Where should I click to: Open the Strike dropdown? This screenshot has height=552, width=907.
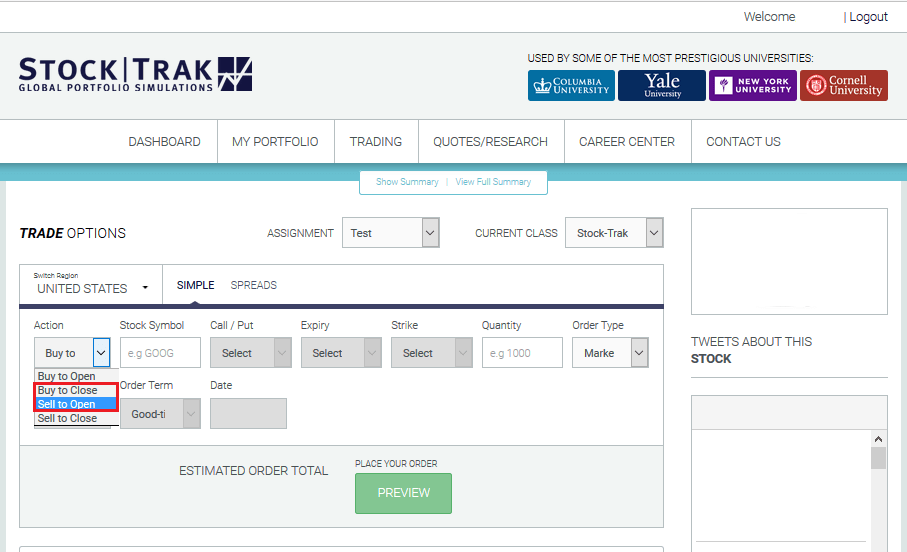click(432, 352)
